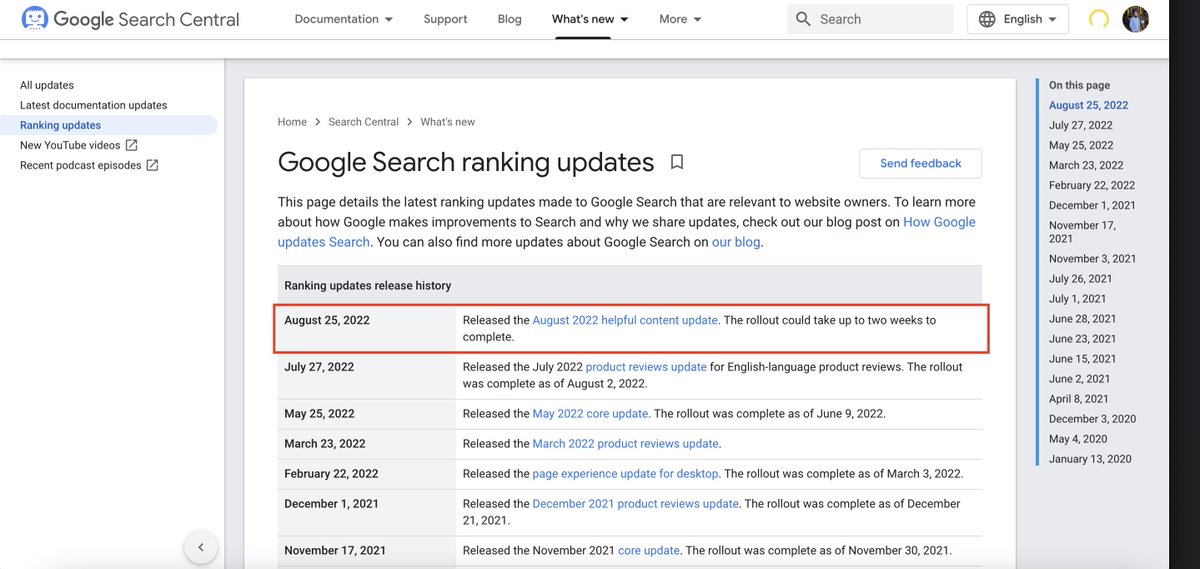Jump to June 15, 2021 in On this page
This screenshot has width=1200, height=569.
pyautogui.click(x=1083, y=358)
